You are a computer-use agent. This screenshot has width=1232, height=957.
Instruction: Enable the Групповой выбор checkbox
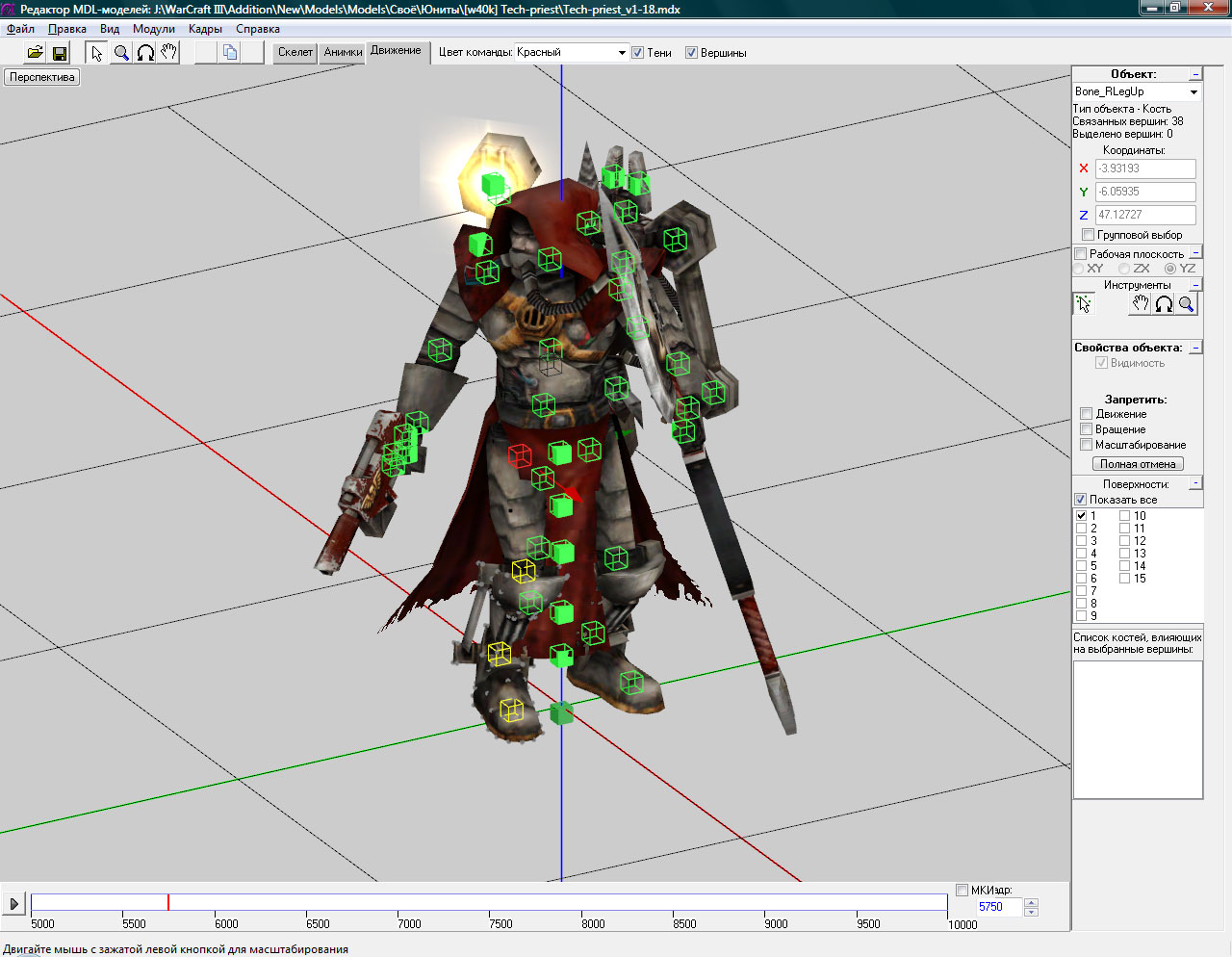coord(1088,235)
